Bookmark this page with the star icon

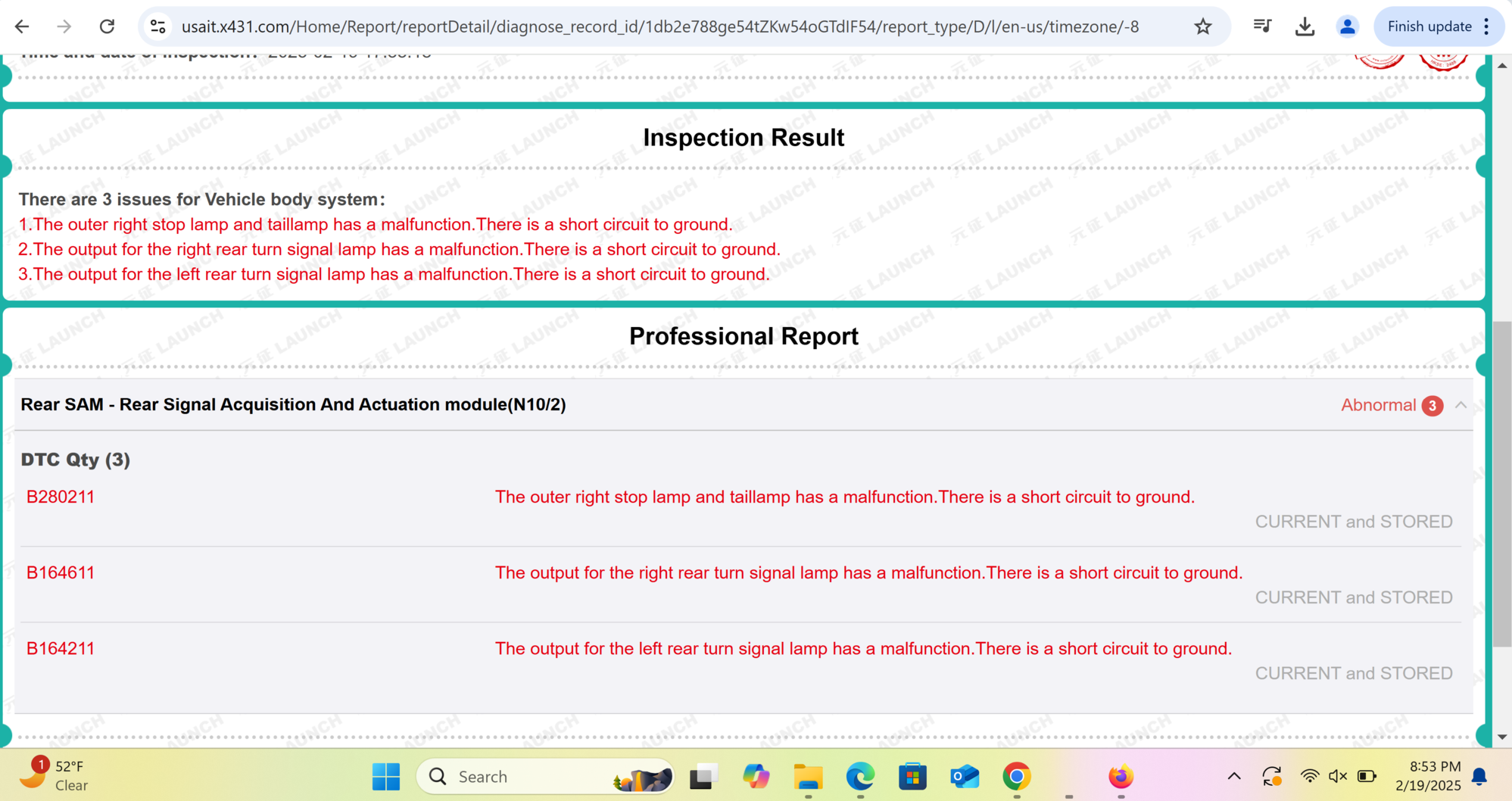[1202, 26]
